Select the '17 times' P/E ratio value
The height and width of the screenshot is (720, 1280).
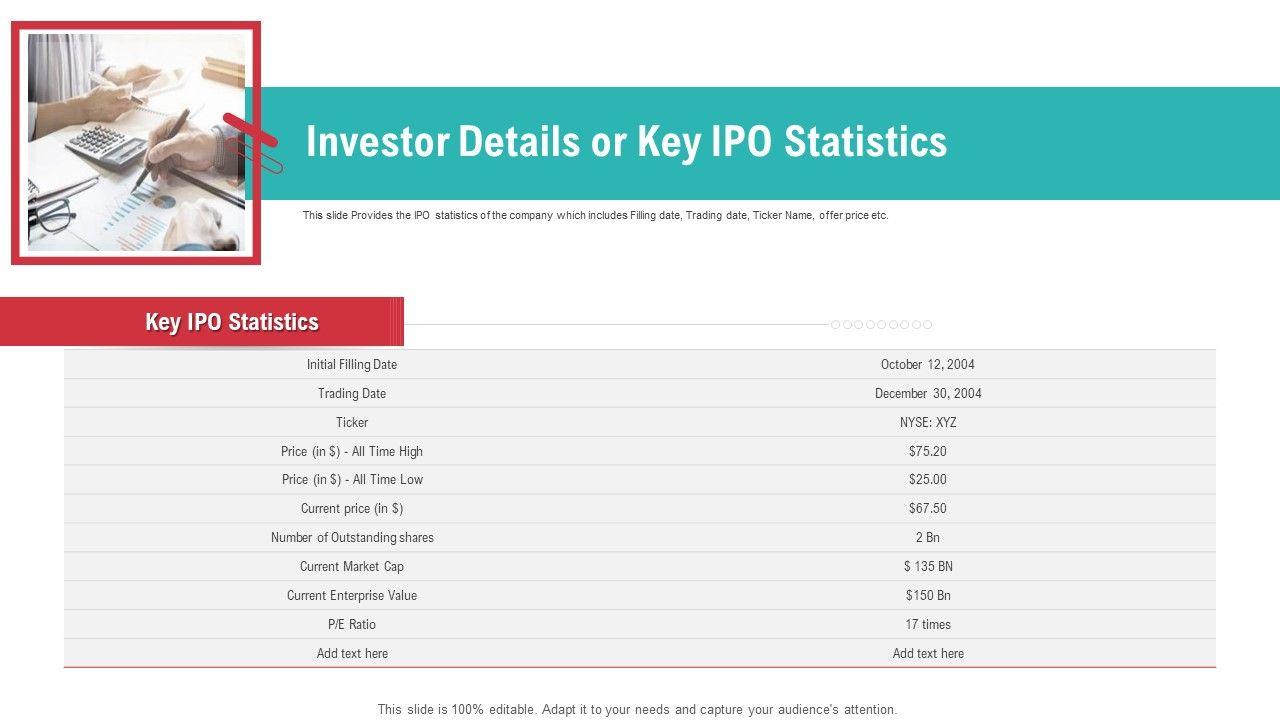pos(928,625)
